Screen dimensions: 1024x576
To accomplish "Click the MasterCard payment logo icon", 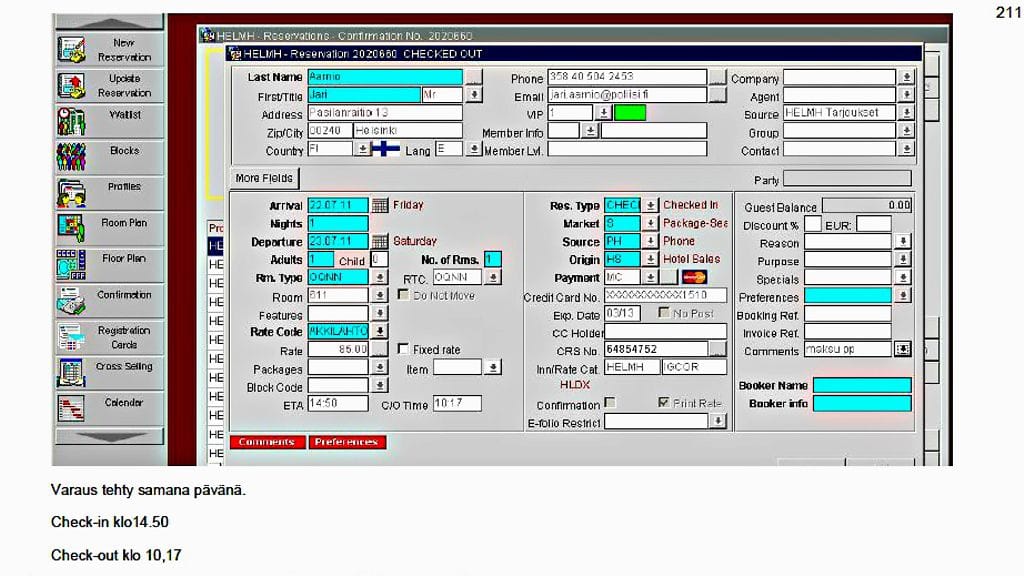I will [x=694, y=278].
